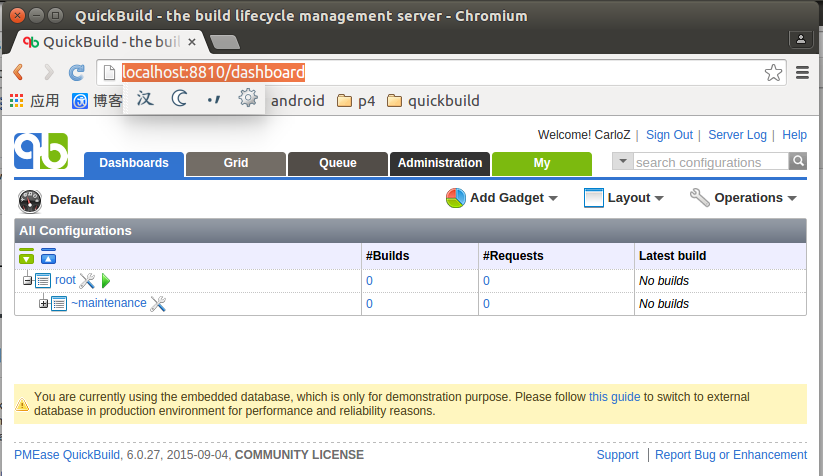This screenshot has width=823, height=476.
Task: Reload the page
Action: [x=77, y=72]
